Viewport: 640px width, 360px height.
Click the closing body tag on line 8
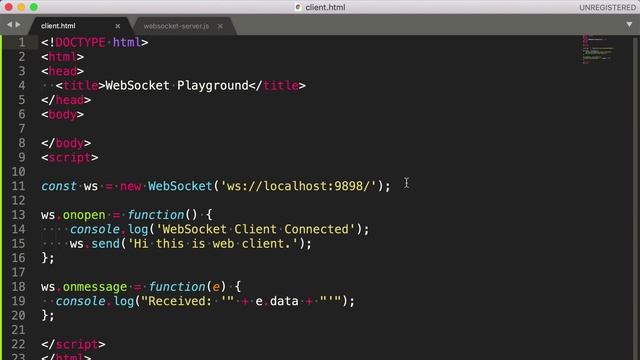pyautogui.click(x=66, y=143)
